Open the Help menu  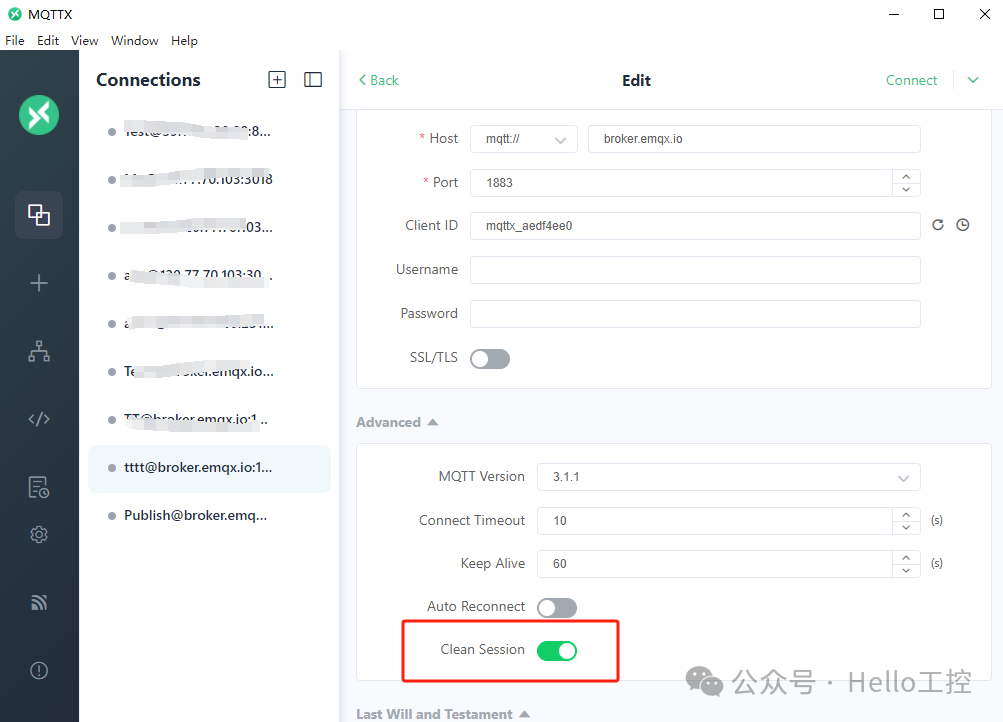click(x=184, y=40)
